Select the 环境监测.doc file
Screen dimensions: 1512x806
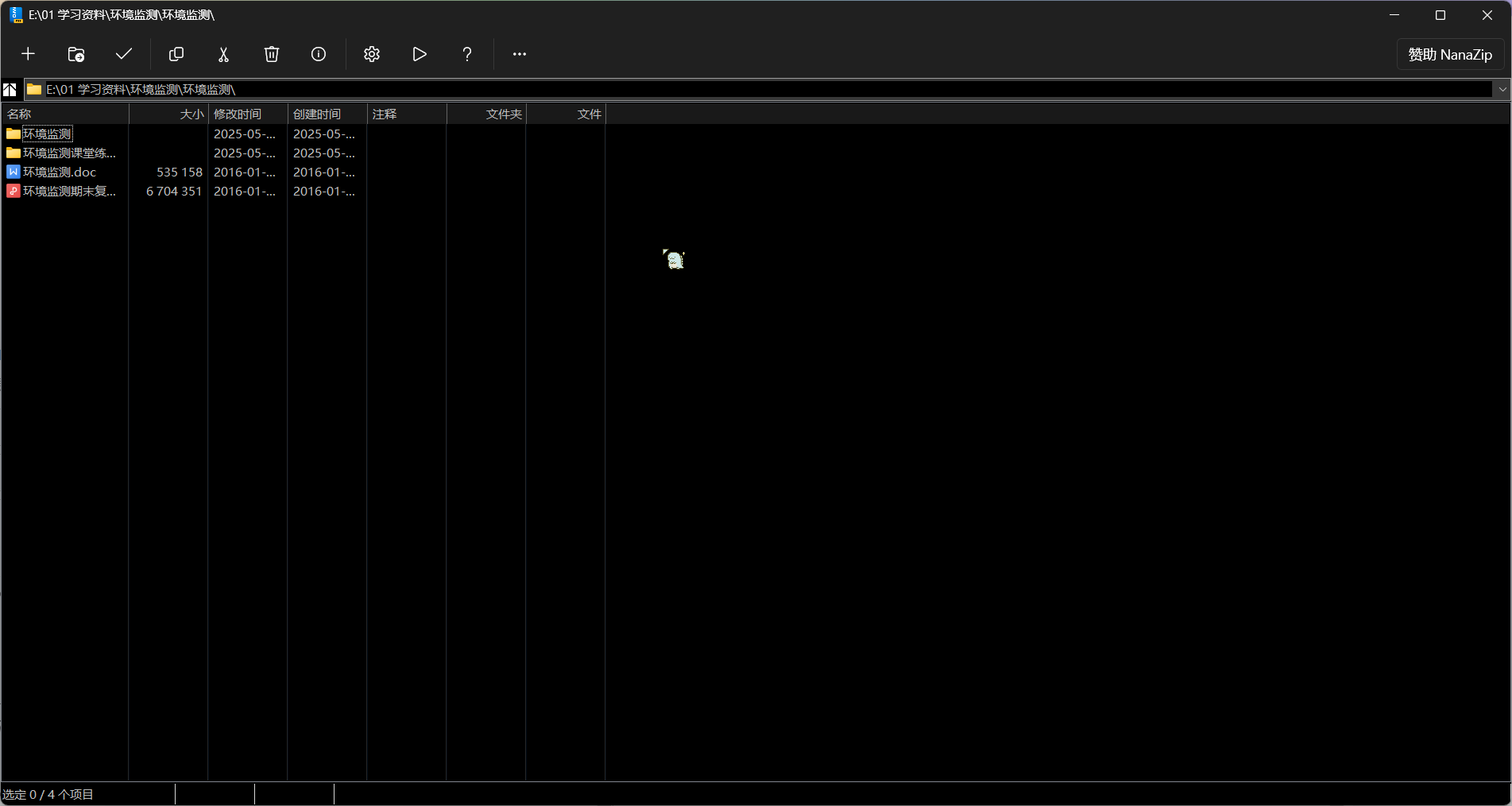[60, 172]
